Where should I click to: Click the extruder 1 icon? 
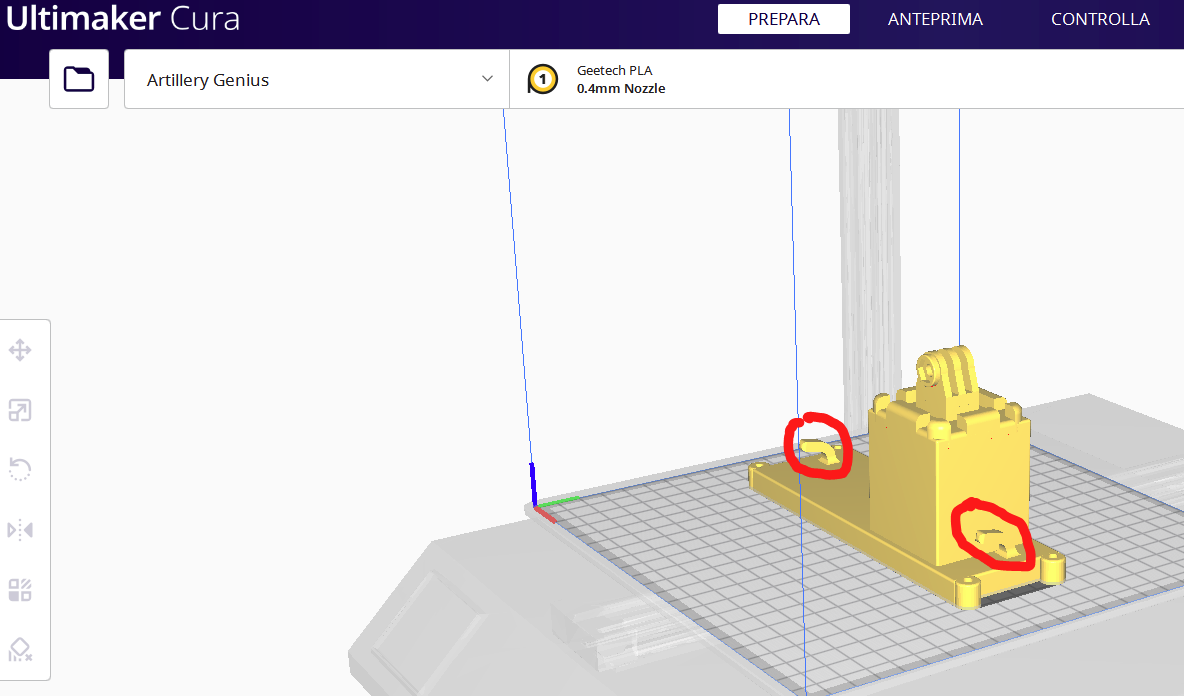coord(542,79)
